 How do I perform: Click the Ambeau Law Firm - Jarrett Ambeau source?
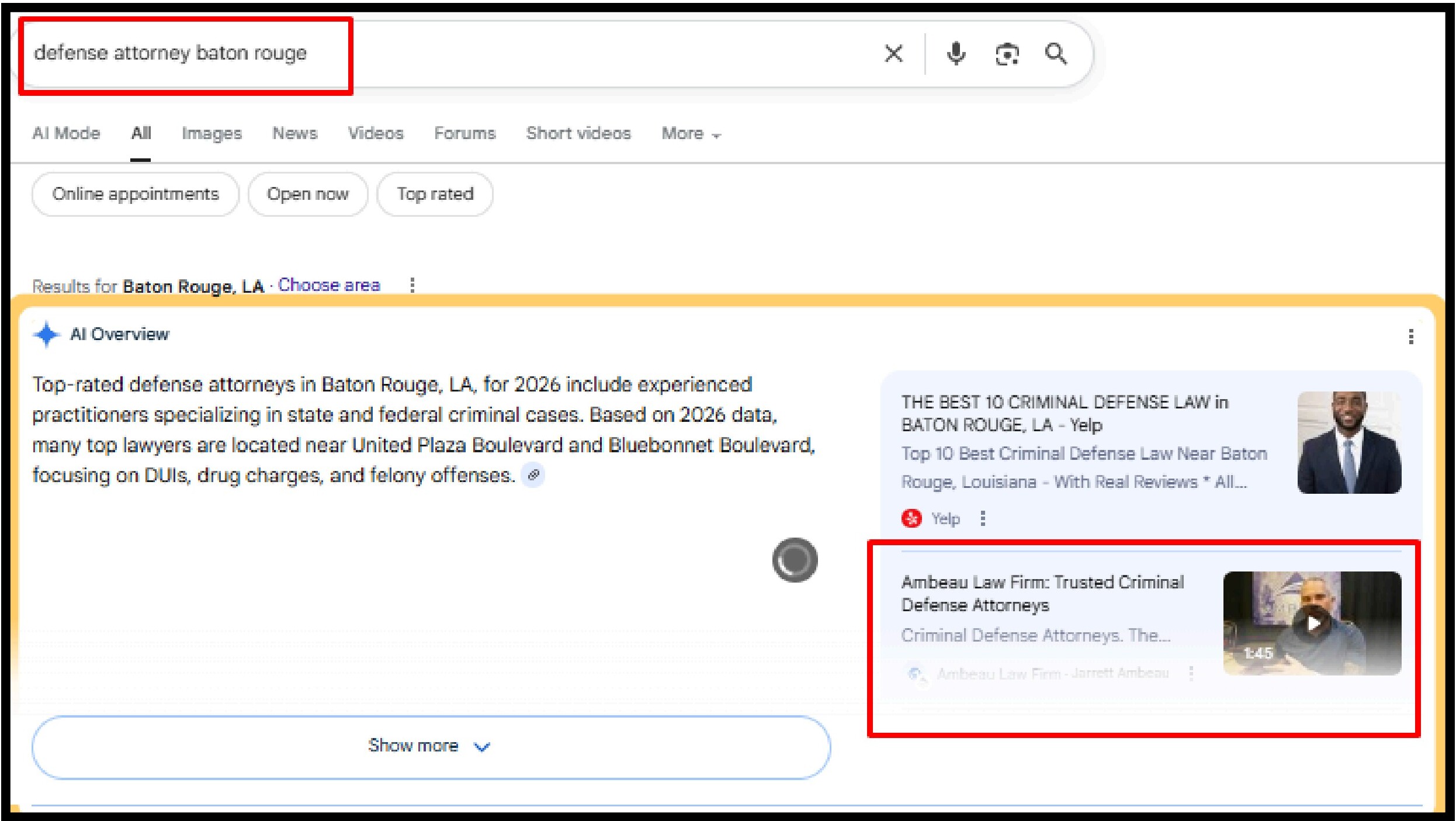[1053, 674]
